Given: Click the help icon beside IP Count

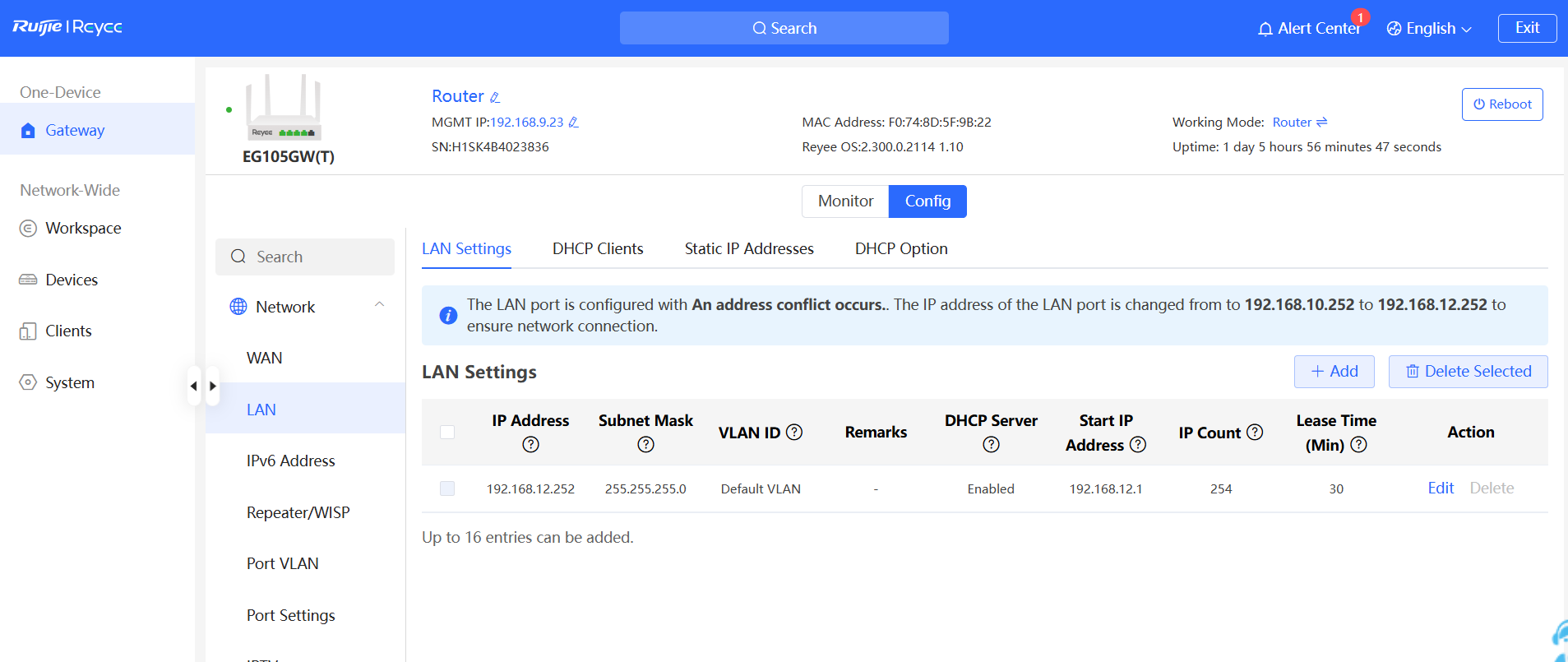Looking at the screenshot, I should 1255,433.
